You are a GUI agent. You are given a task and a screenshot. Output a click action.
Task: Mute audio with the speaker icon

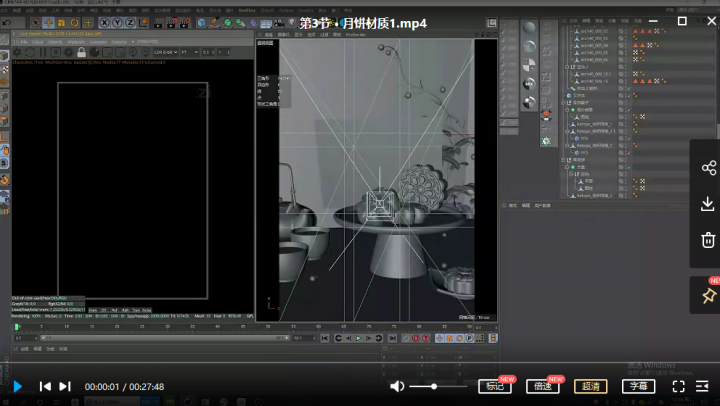coord(397,386)
